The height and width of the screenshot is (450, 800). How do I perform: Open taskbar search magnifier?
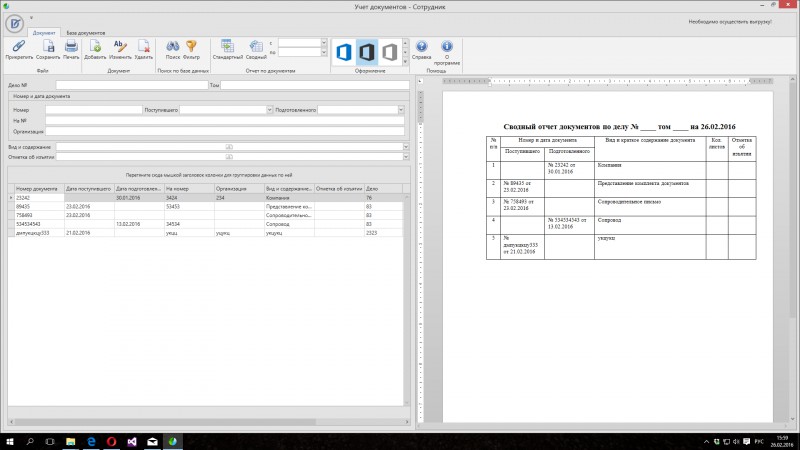30,441
